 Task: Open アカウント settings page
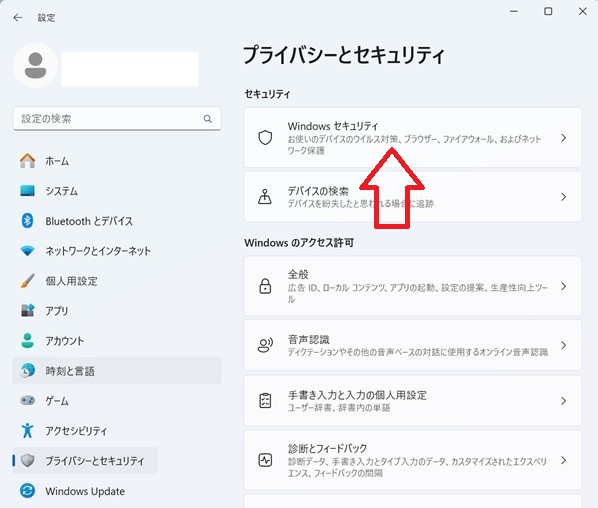tap(117, 341)
